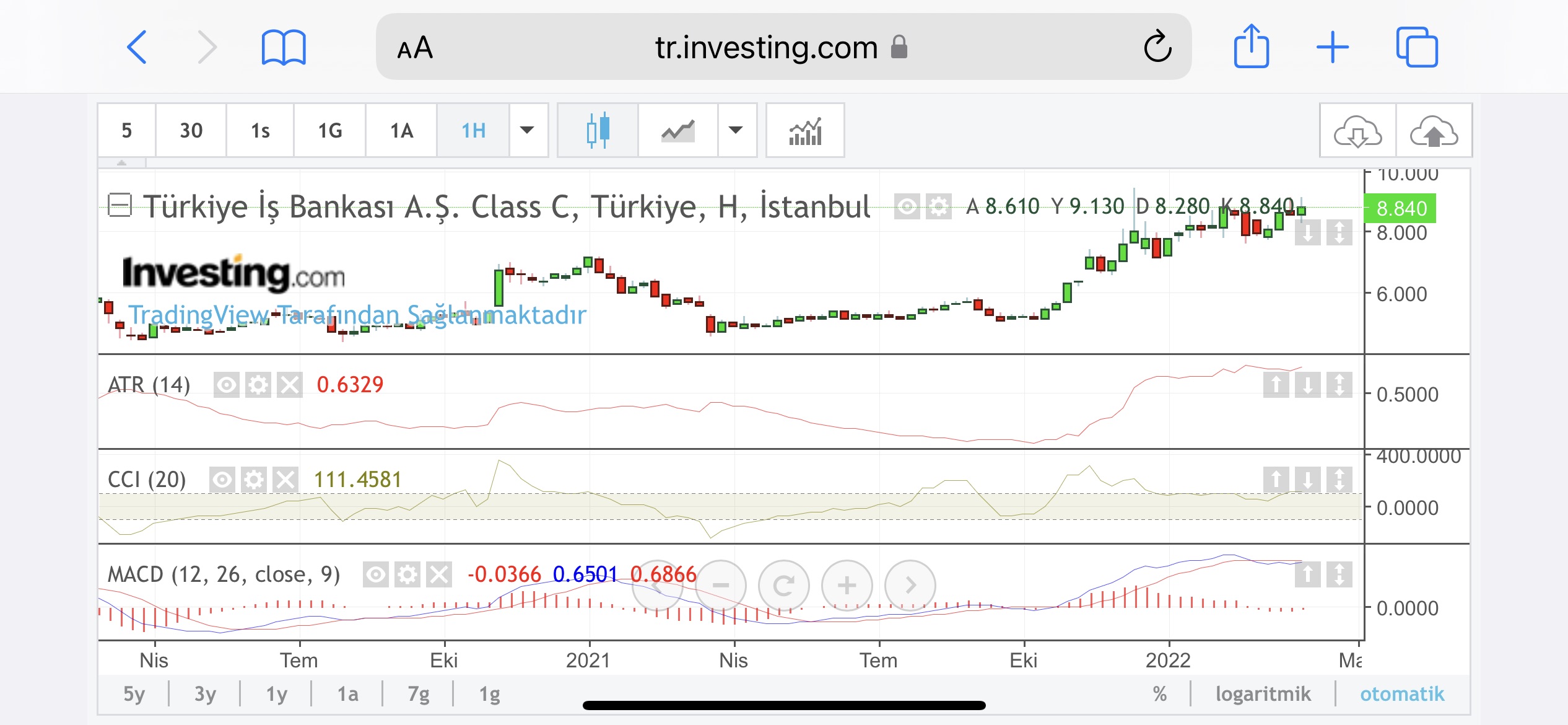Set the chart range to 5y

tap(134, 694)
